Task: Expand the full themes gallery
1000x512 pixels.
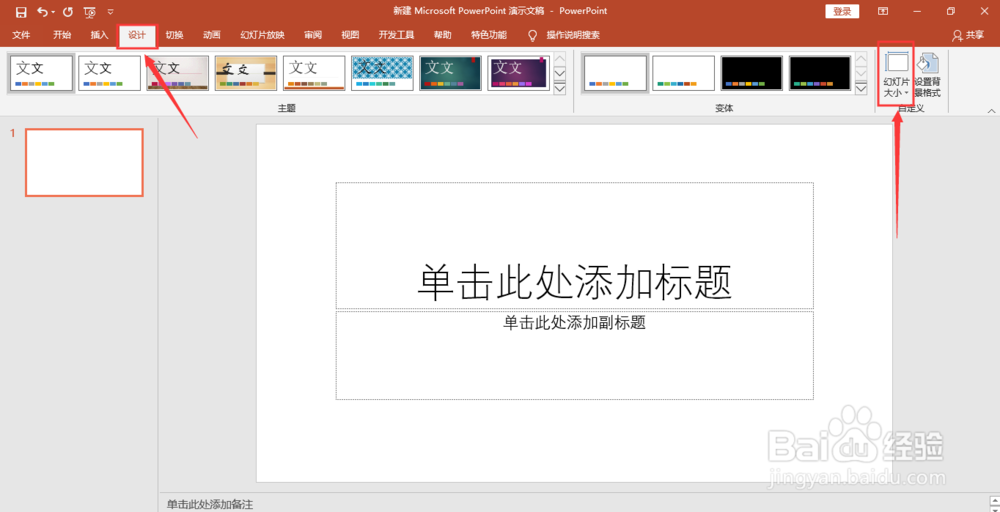Action: [x=560, y=89]
